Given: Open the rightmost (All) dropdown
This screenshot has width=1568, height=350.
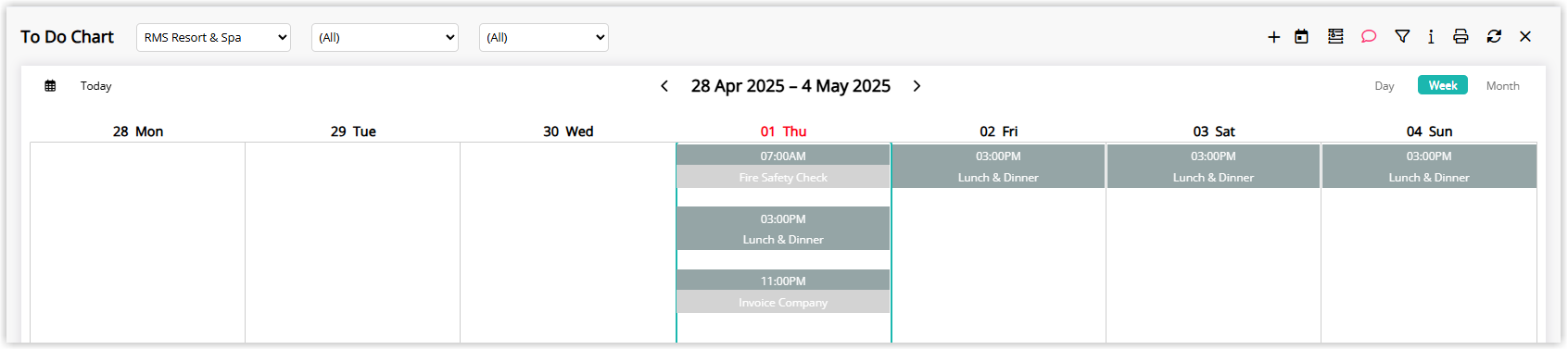Looking at the screenshot, I should point(544,38).
